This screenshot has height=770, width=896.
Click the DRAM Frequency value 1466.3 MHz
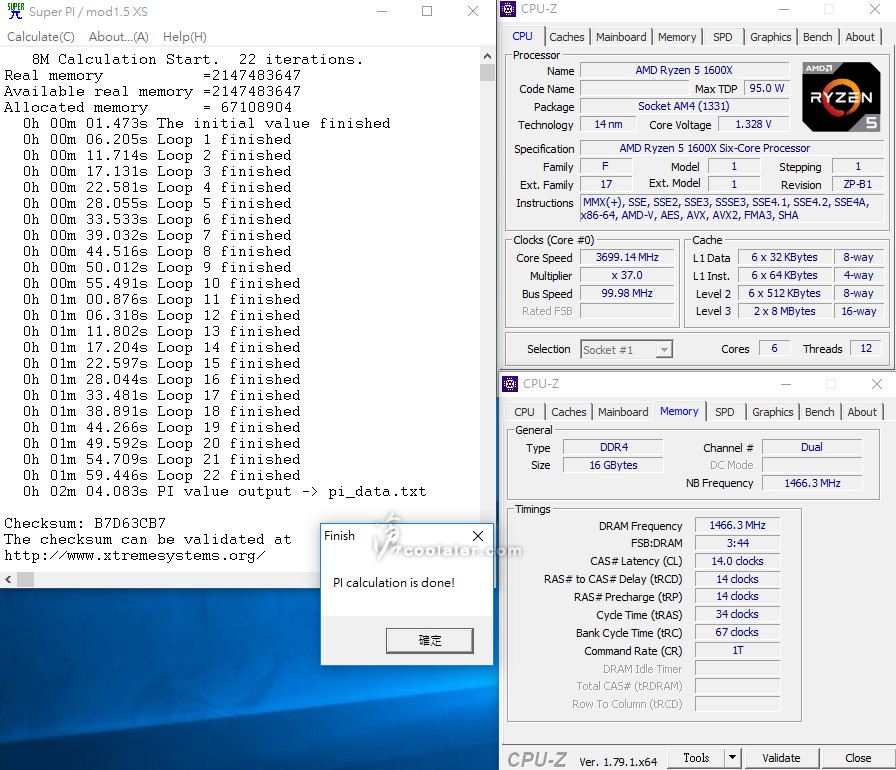(x=737, y=526)
